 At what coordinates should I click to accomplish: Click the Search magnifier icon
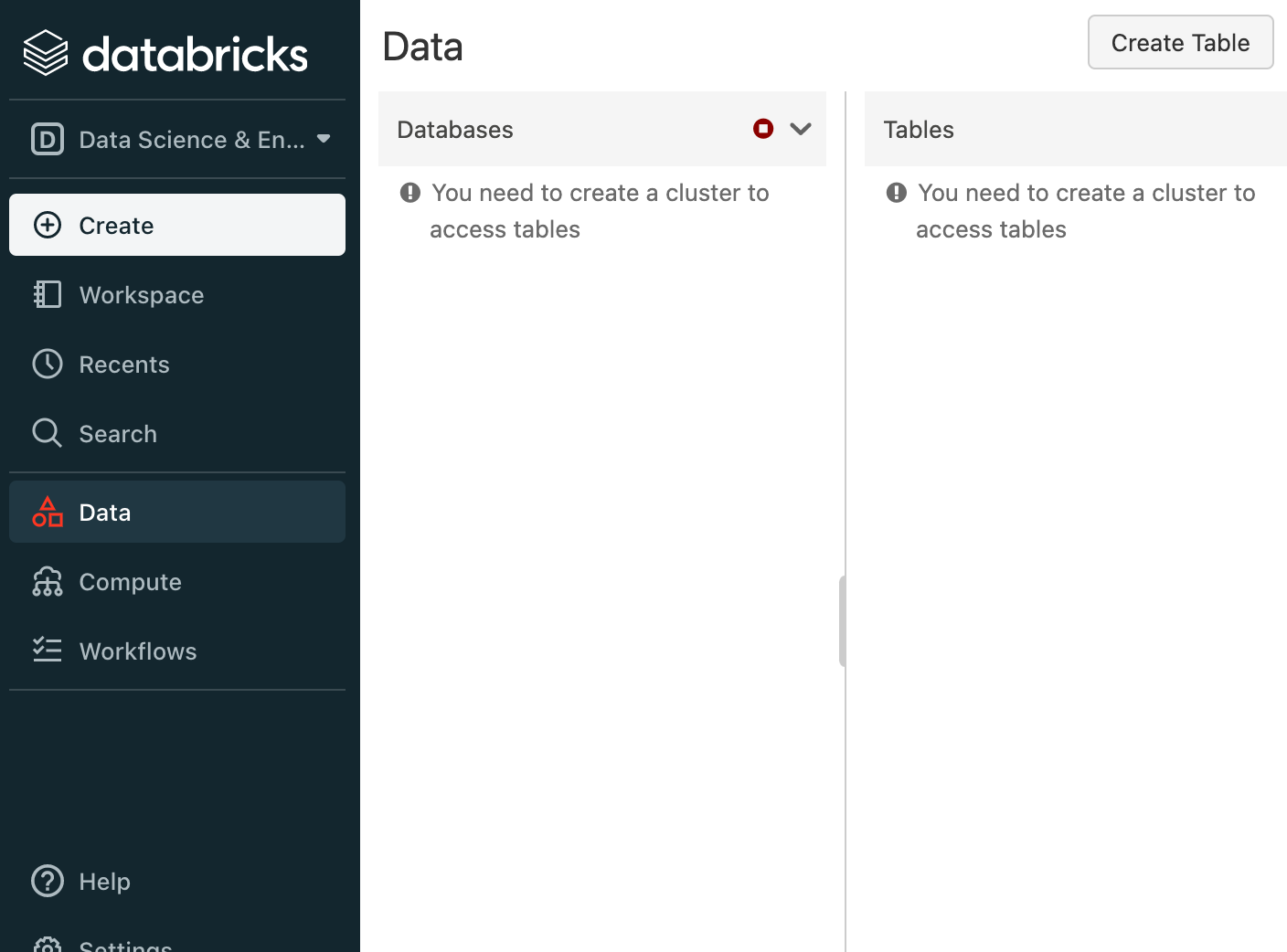click(x=48, y=433)
